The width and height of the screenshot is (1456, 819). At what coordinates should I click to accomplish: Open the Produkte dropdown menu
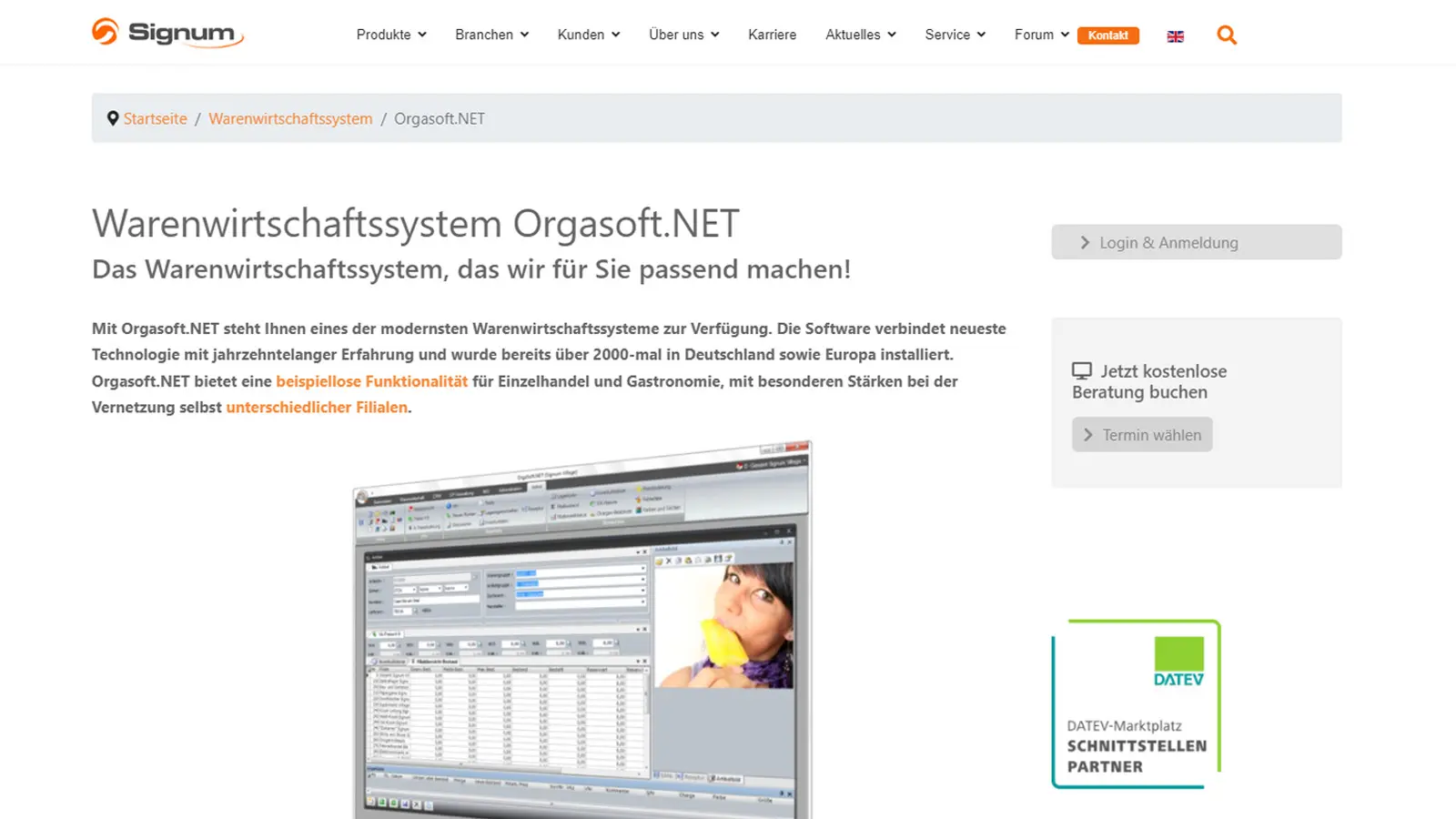(x=391, y=35)
